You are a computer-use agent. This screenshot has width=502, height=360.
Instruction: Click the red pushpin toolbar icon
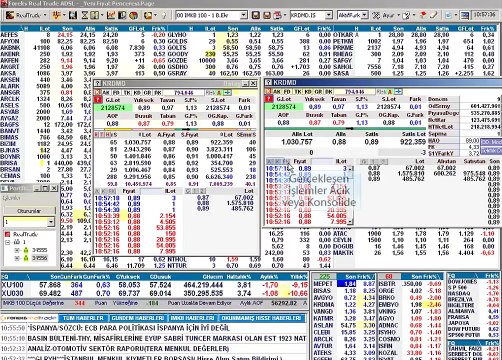[x=423, y=15]
